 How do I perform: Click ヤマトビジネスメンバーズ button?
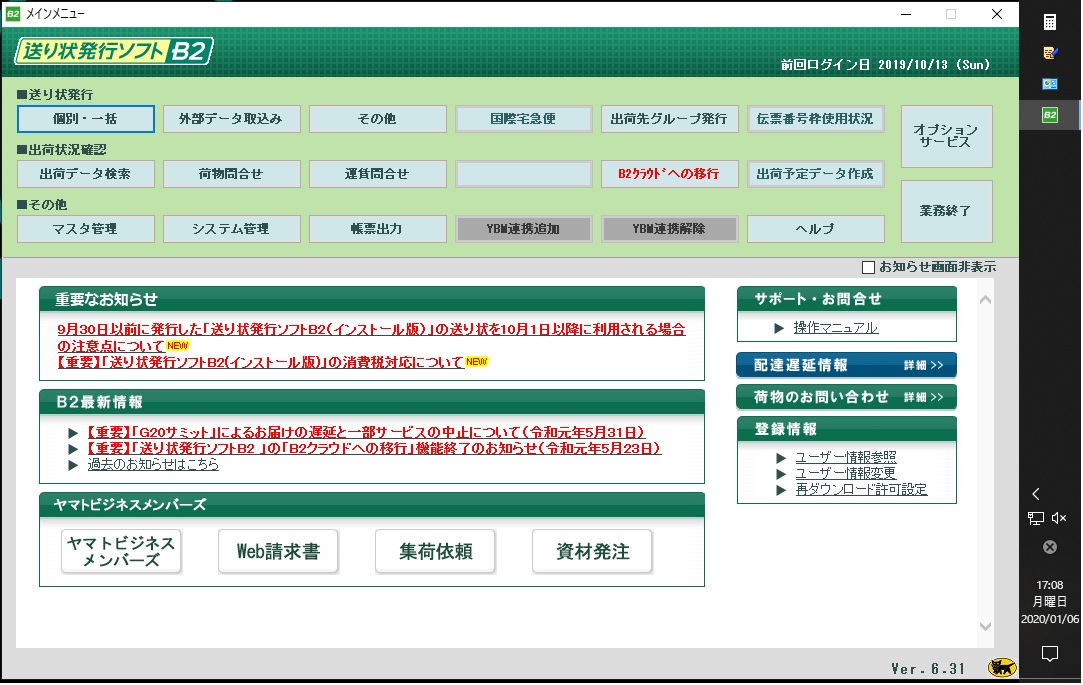122,551
